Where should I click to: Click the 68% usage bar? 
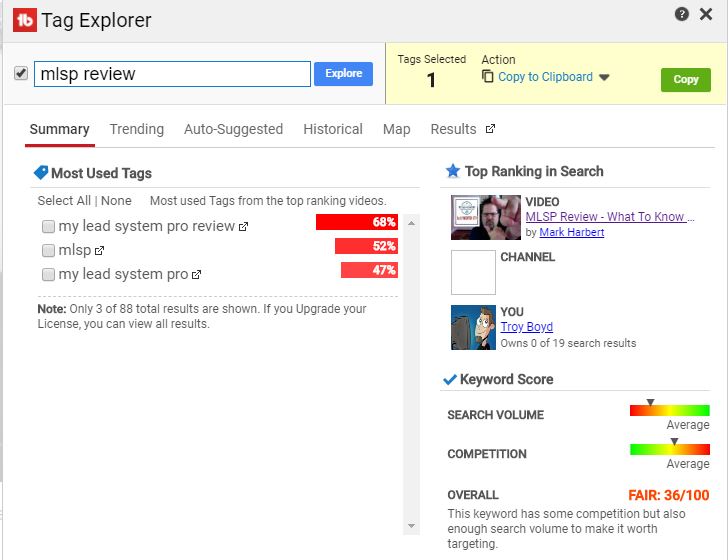357,222
